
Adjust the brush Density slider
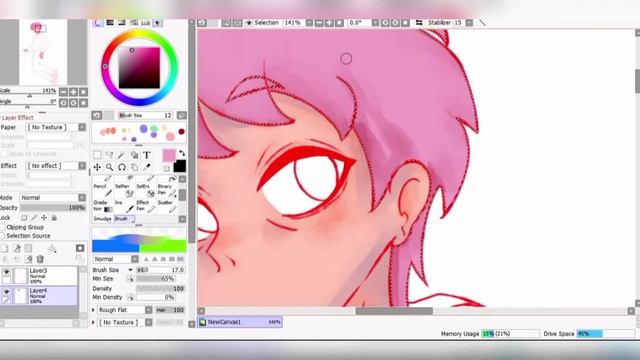(160, 289)
